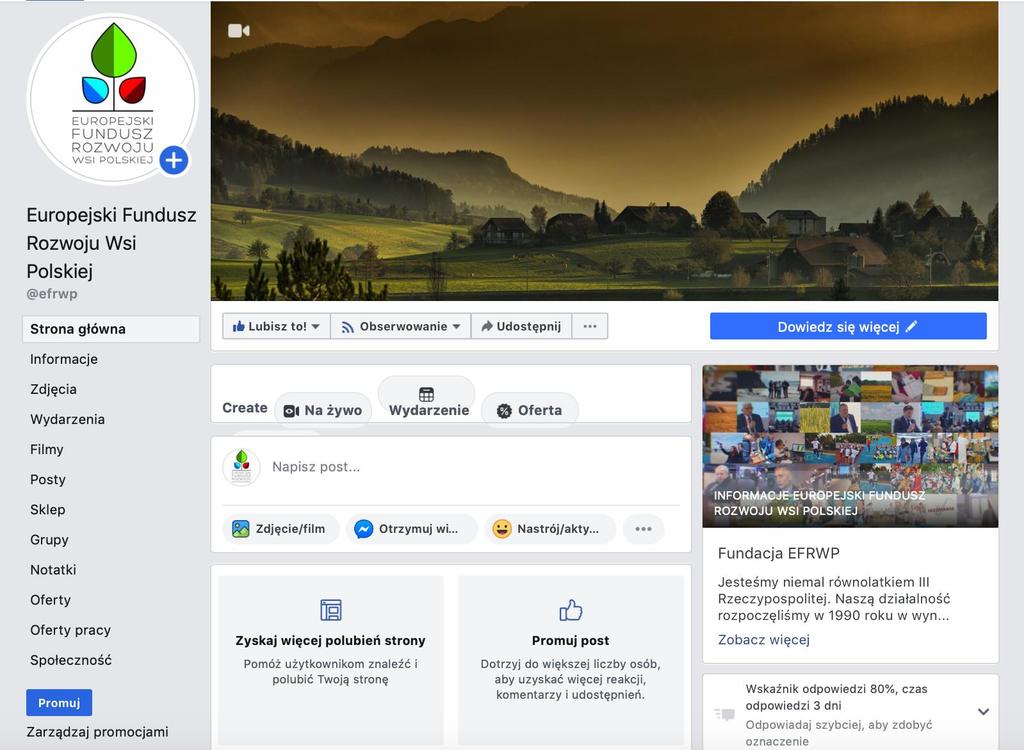Open the three-dots menu next to Udostępnij

[590, 327]
